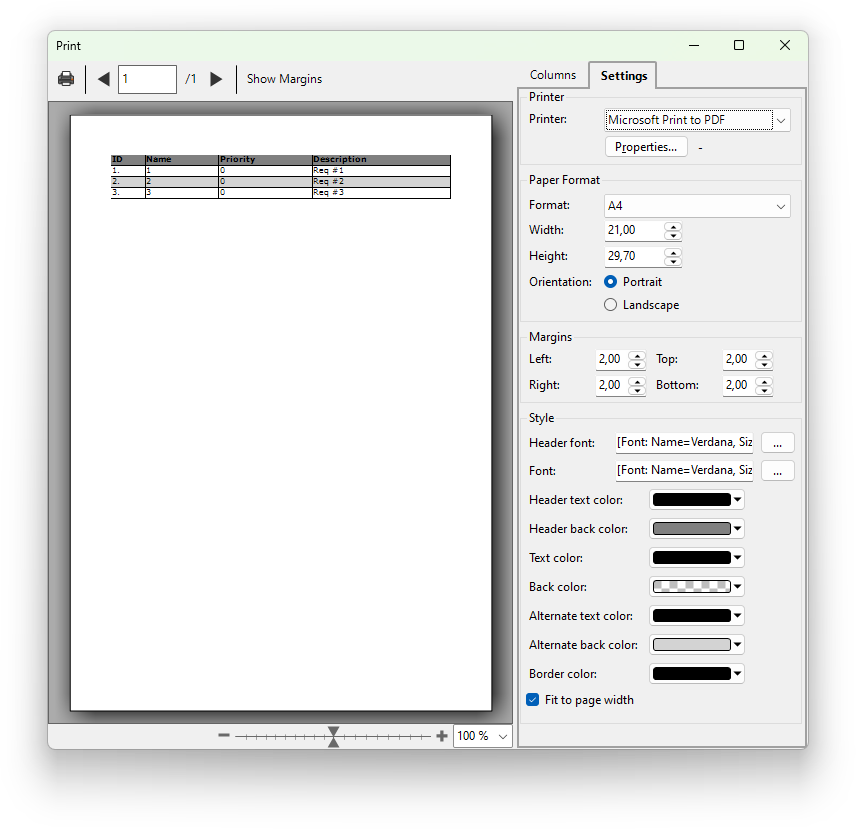The image size is (856, 829).
Task: Click the preview page thumbnail
Action: coord(281,413)
